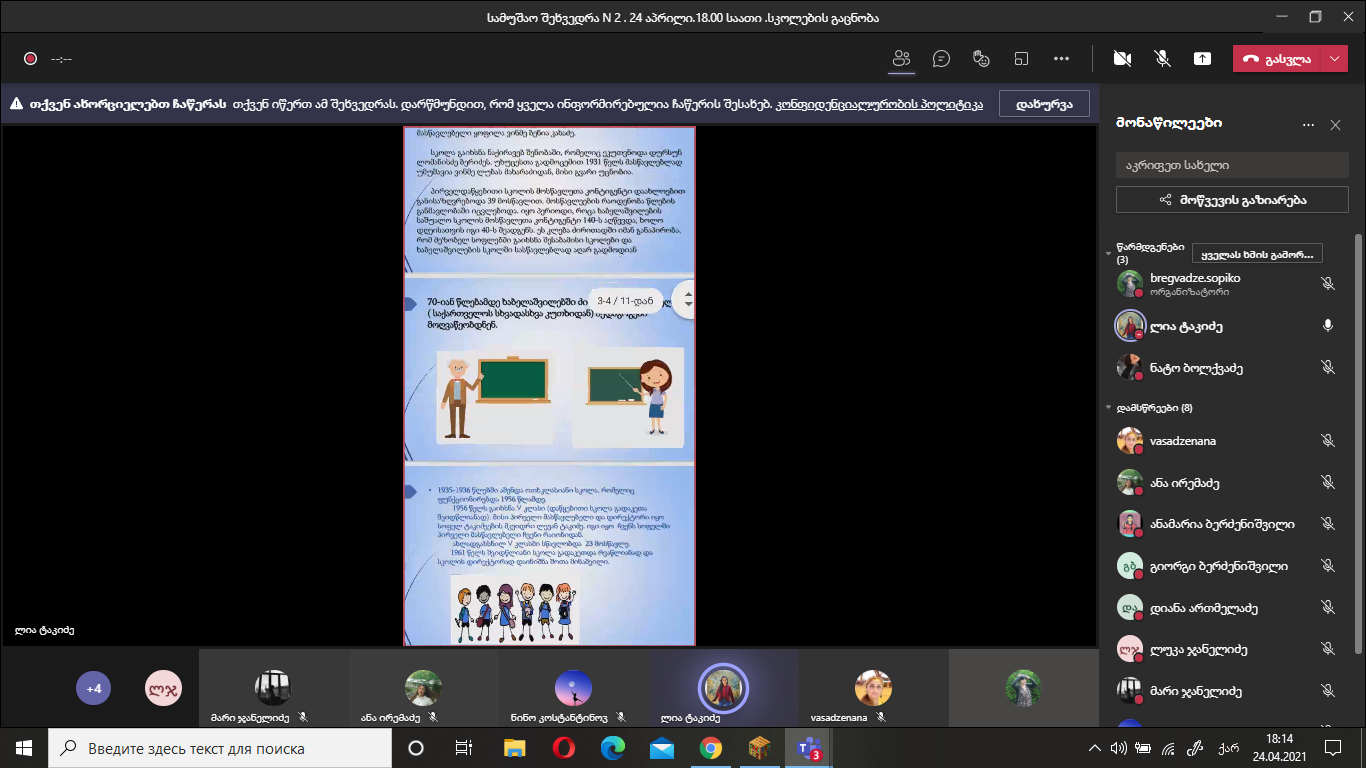This screenshot has height=768, width=1366.
Task: Select participant bregvadze.sopiko in list
Action: (1228, 284)
